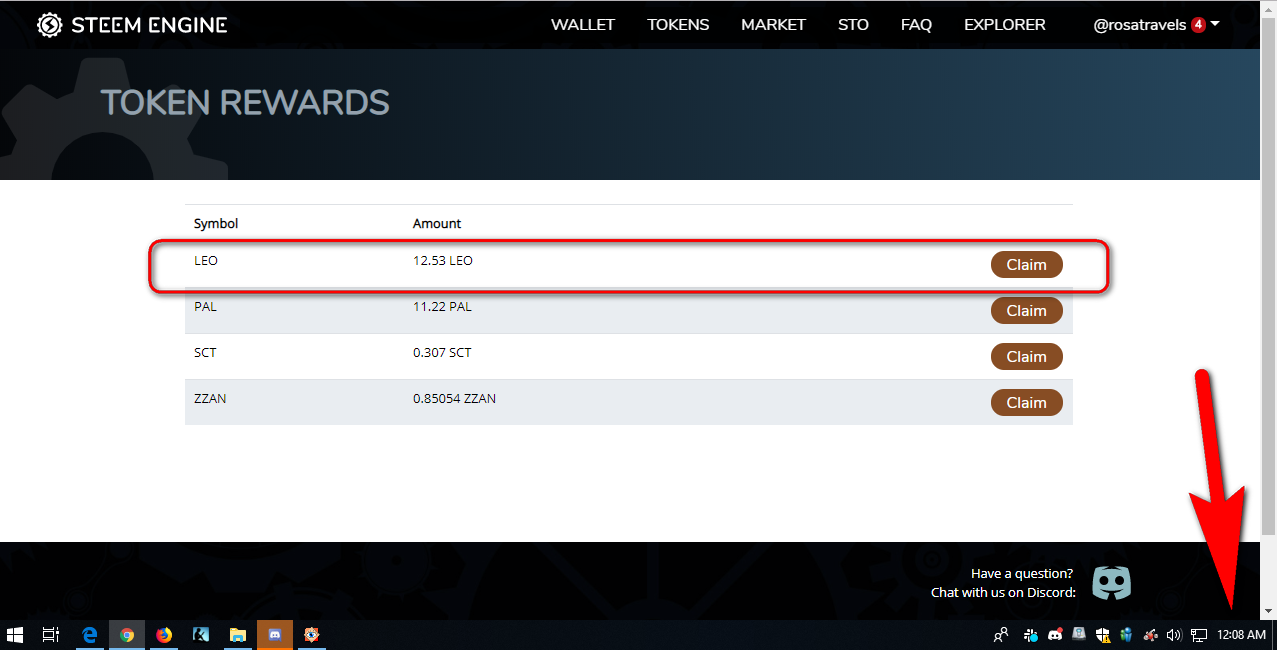The height and width of the screenshot is (650, 1277).
Task: Click the green-blue people messenger tray icon
Action: coord(1126,635)
